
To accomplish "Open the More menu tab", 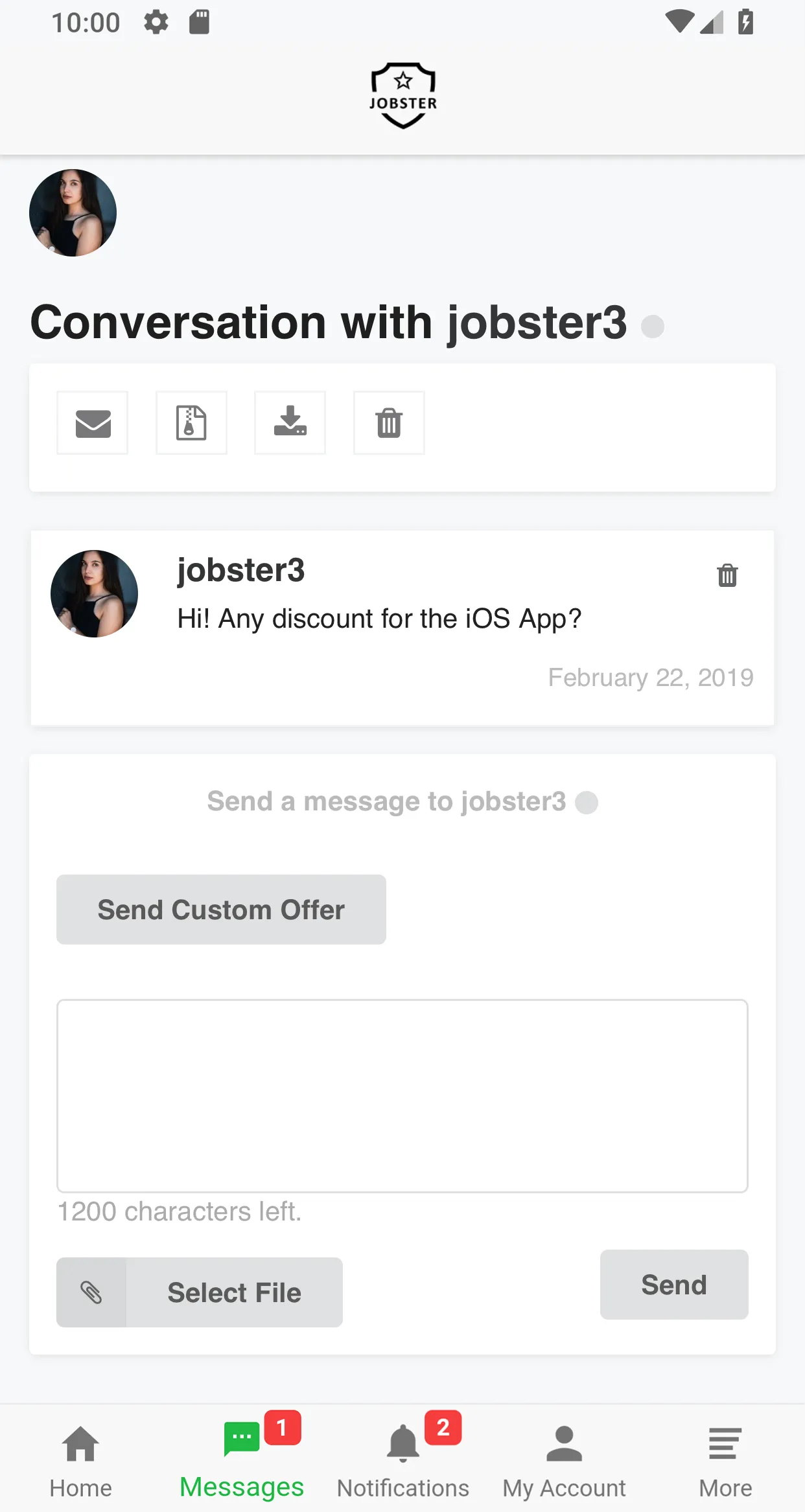I will pos(725,1461).
